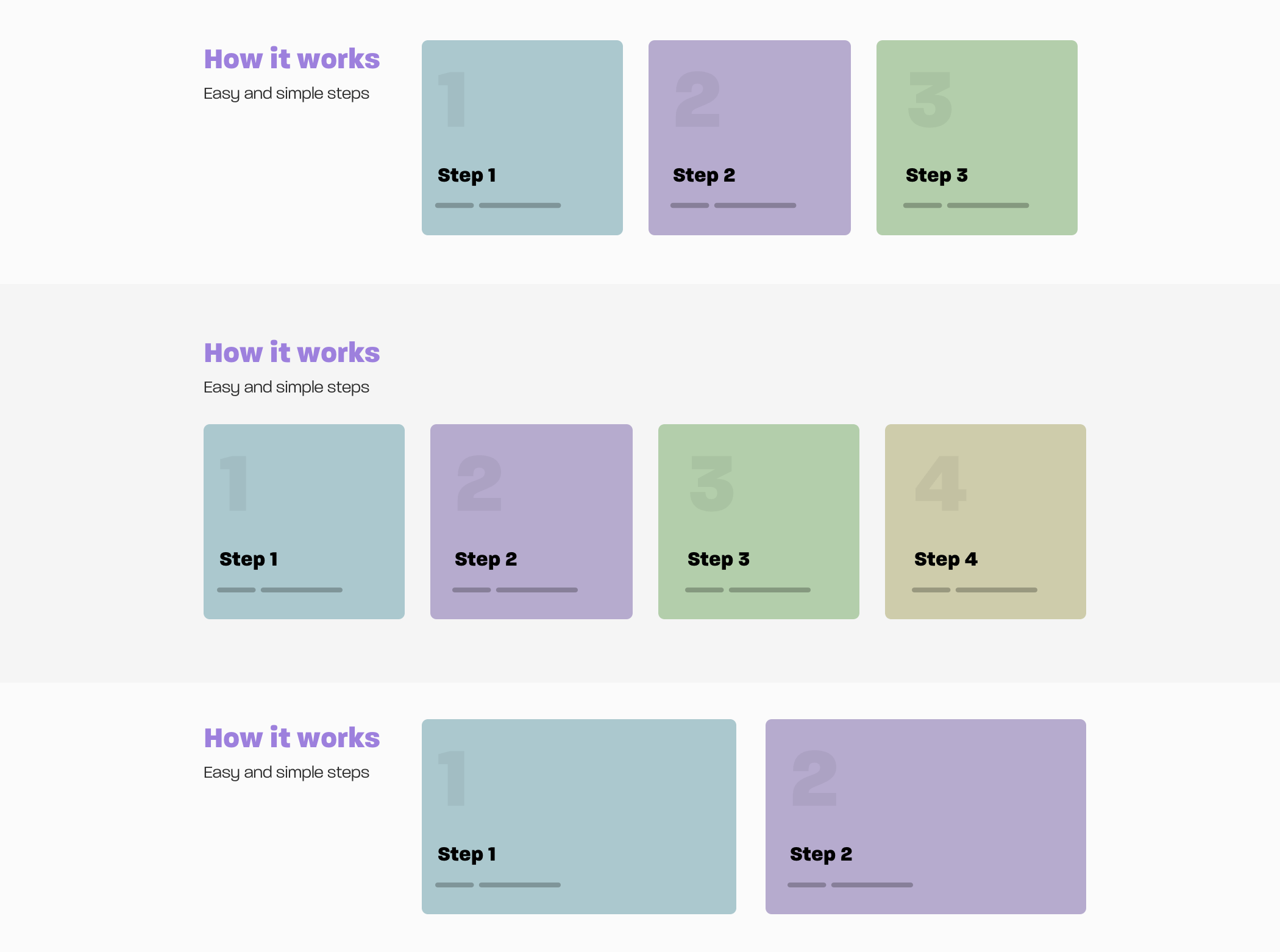Select the Step 2 label in the bottom section
Screen dimensions: 1280x952
[821, 854]
